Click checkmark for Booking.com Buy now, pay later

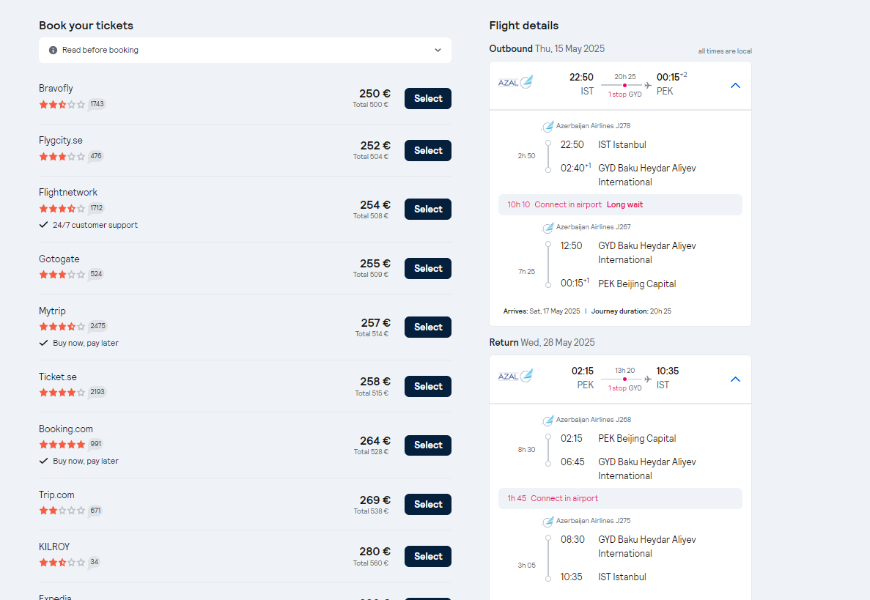pyautogui.click(x=43, y=461)
